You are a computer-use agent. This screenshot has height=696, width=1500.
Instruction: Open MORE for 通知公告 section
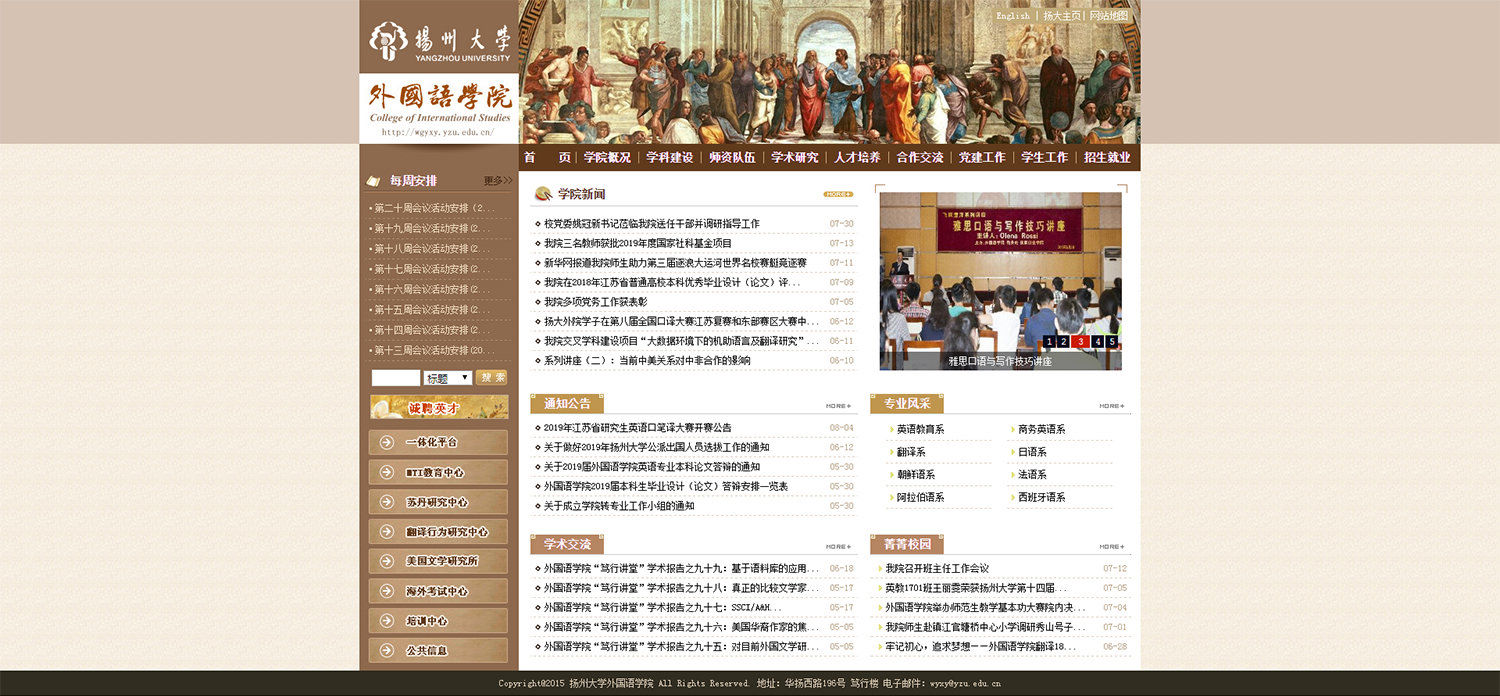pos(839,406)
